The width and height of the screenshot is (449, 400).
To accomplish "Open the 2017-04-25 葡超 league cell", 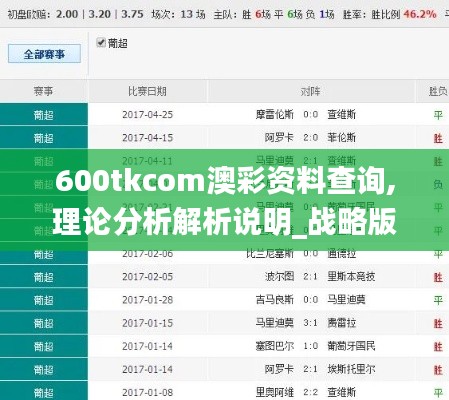I will click(44, 115).
